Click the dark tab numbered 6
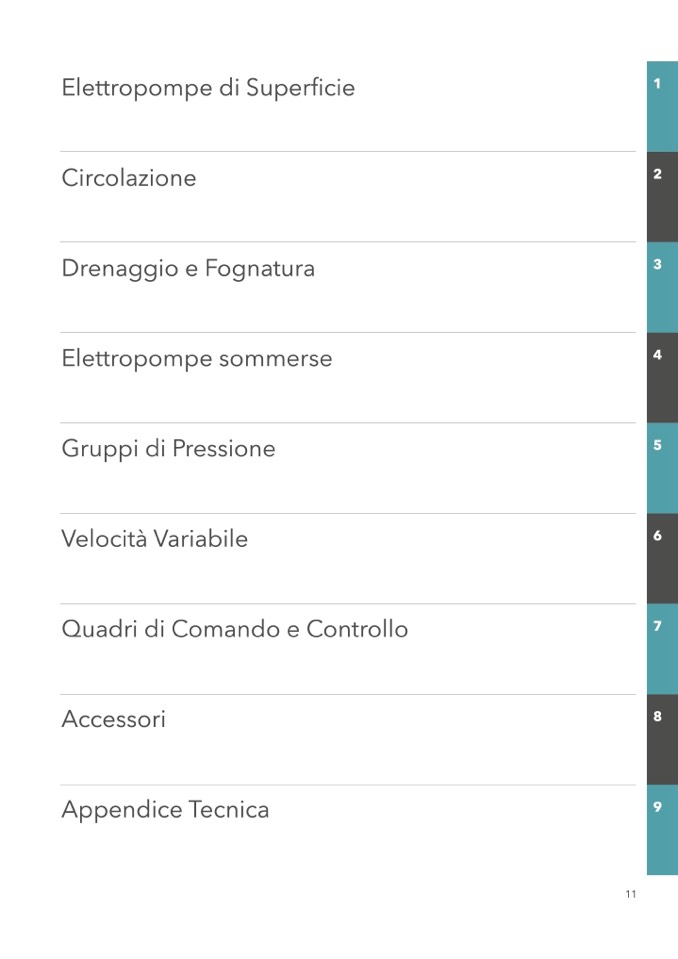This screenshot has width=678, height=959. point(661,558)
